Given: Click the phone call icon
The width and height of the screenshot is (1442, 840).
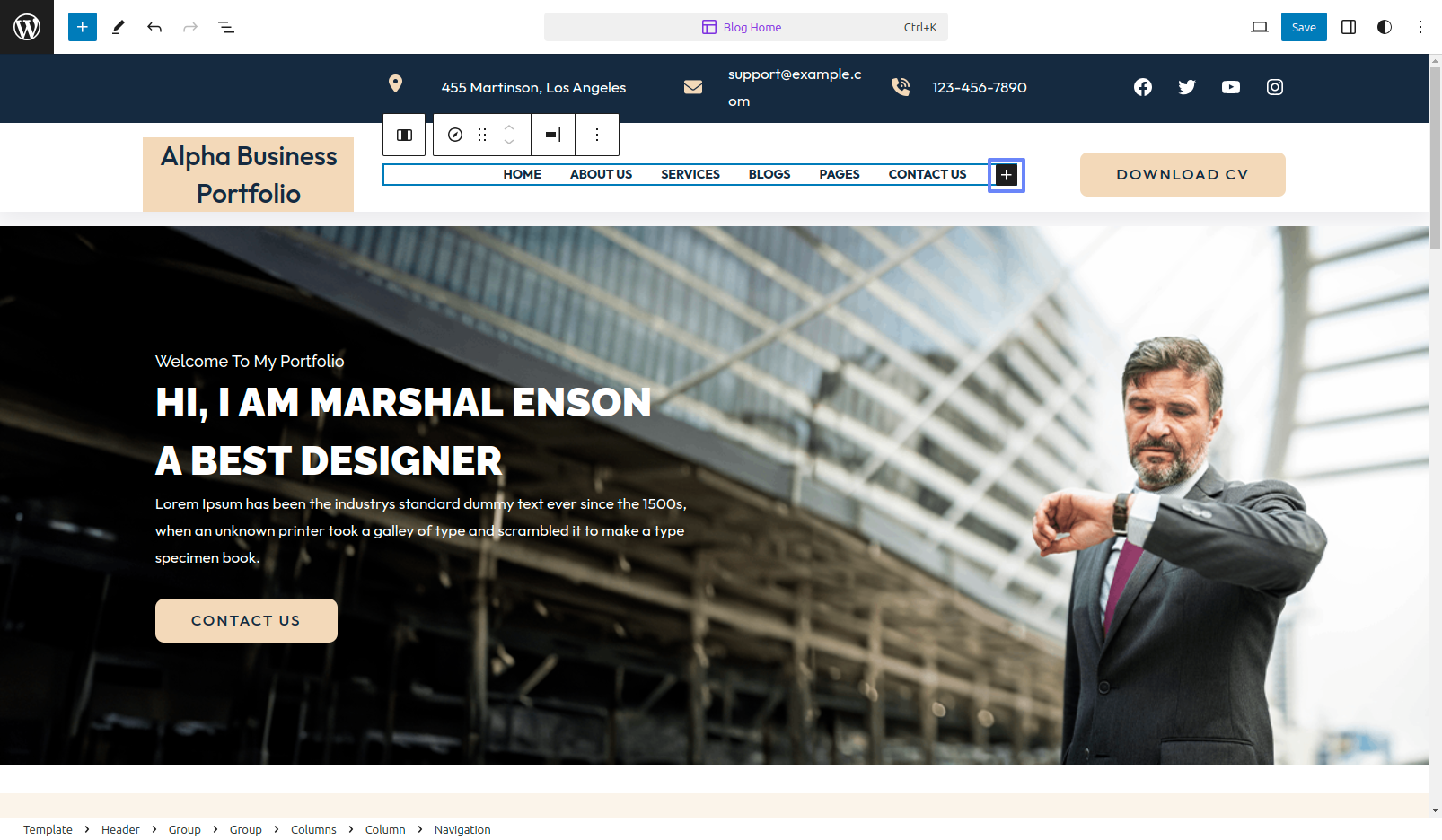Looking at the screenshot, I should coord(901,87).
